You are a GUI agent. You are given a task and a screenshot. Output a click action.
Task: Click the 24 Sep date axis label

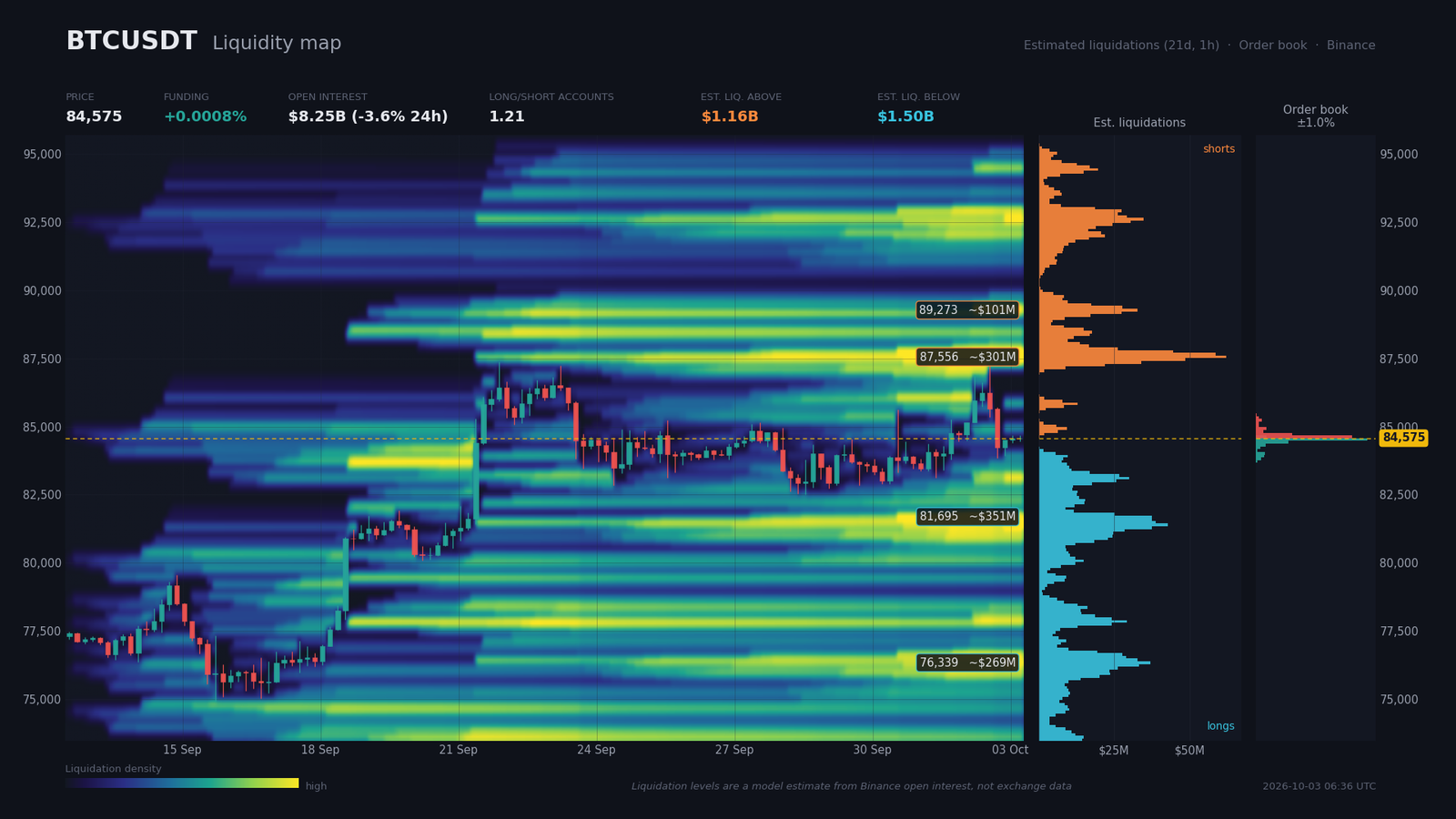pos(596,750)
